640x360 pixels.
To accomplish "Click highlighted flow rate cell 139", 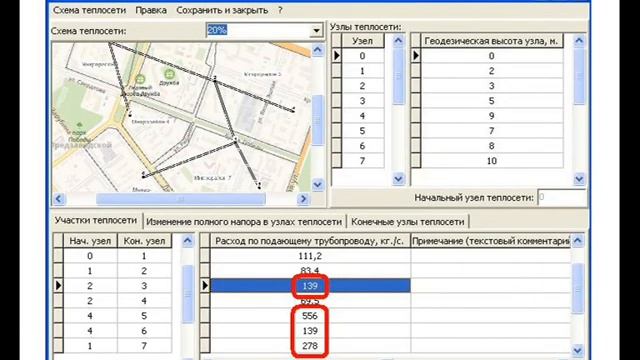I will (310, 286).
